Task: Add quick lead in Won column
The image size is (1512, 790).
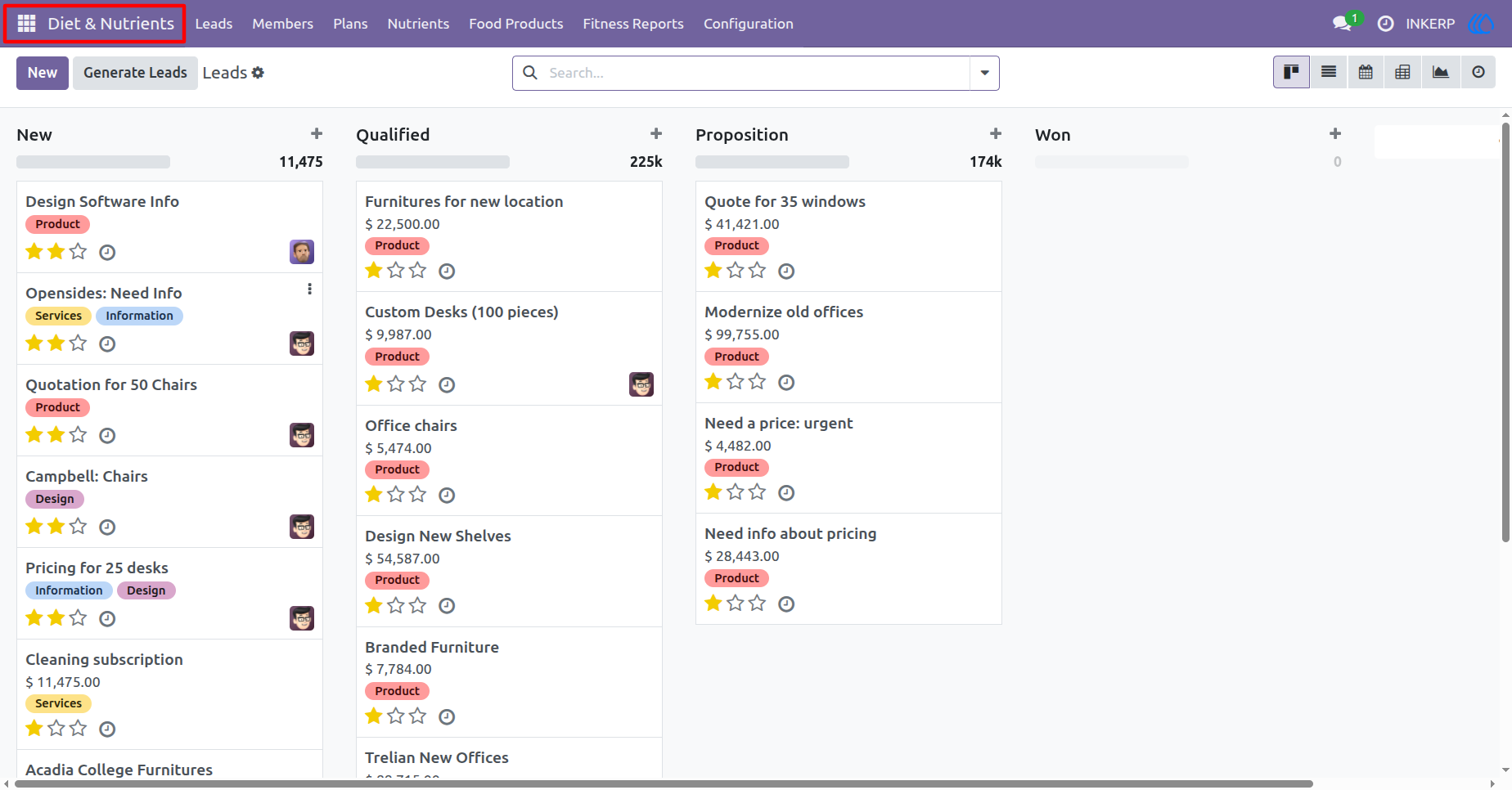Action: pyautogui.click(x=1335, y=133)
